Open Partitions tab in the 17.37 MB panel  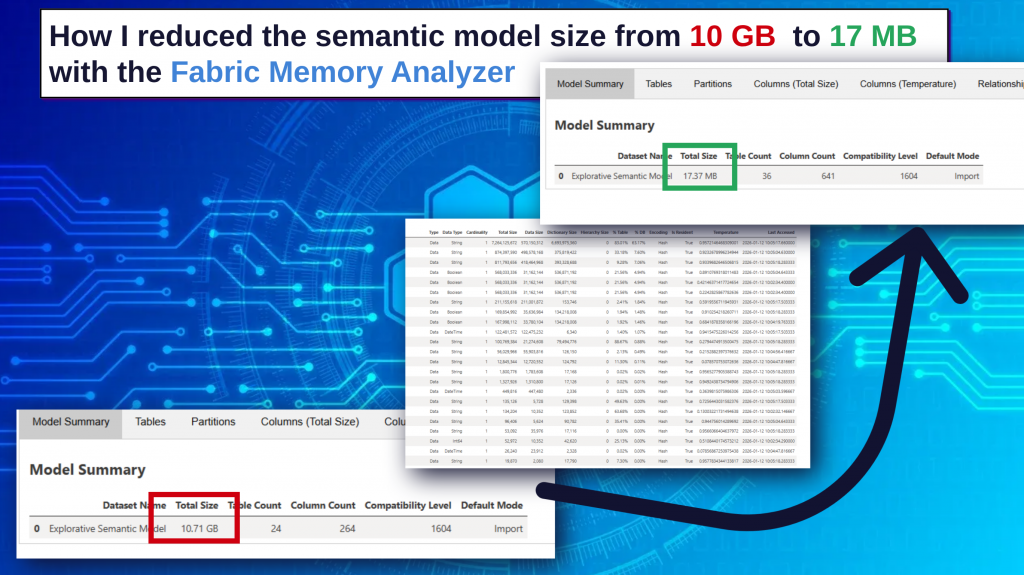(x=713, y=84)
